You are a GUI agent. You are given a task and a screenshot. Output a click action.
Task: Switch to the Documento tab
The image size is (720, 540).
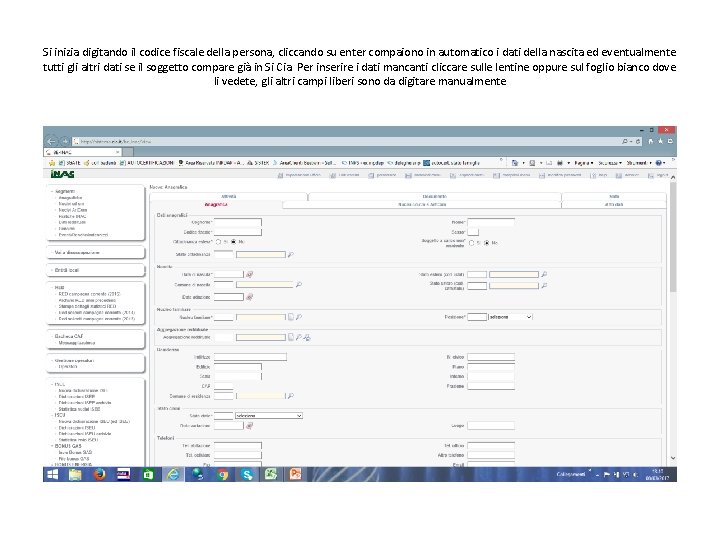coord(434,197)
